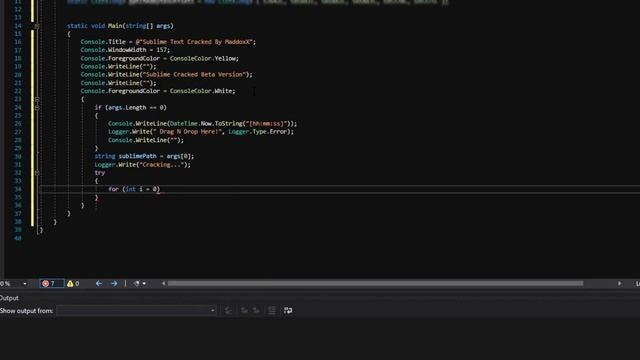
Task: Toggle word wrap in Output pane
Action: (x=288, y=311)
